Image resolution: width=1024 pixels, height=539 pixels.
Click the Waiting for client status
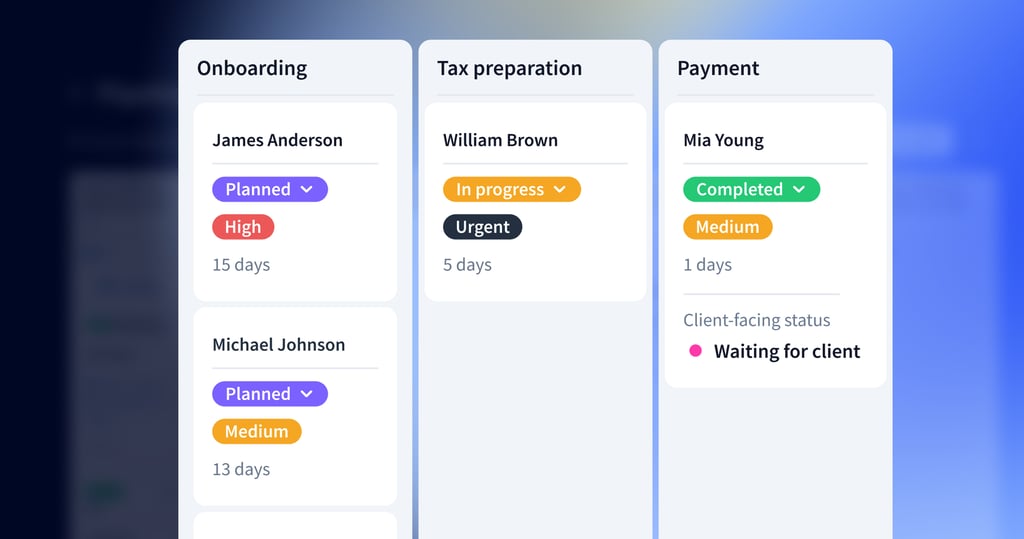point(786,351)
